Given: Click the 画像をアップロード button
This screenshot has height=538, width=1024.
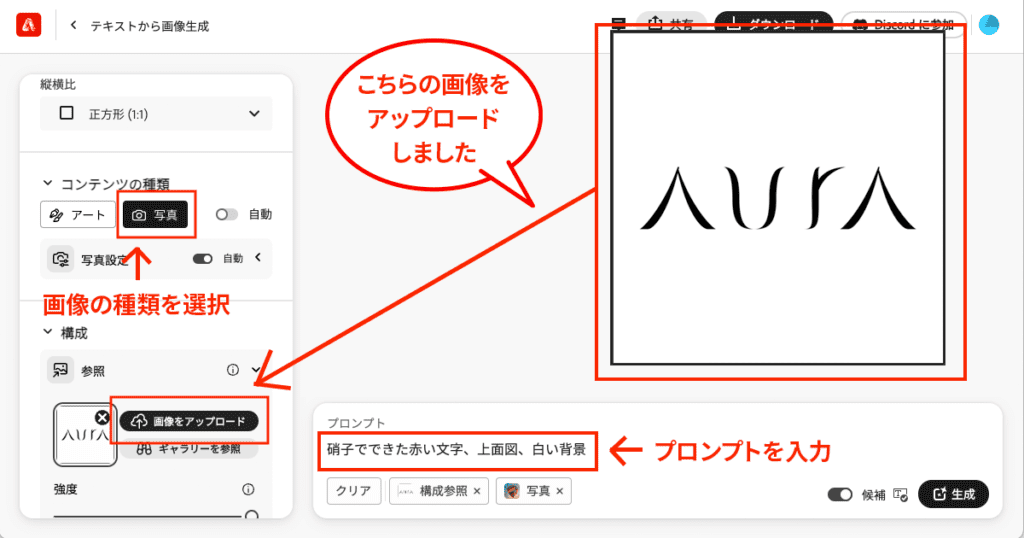Looking at the screenshot, I should (x=189, y=421).
